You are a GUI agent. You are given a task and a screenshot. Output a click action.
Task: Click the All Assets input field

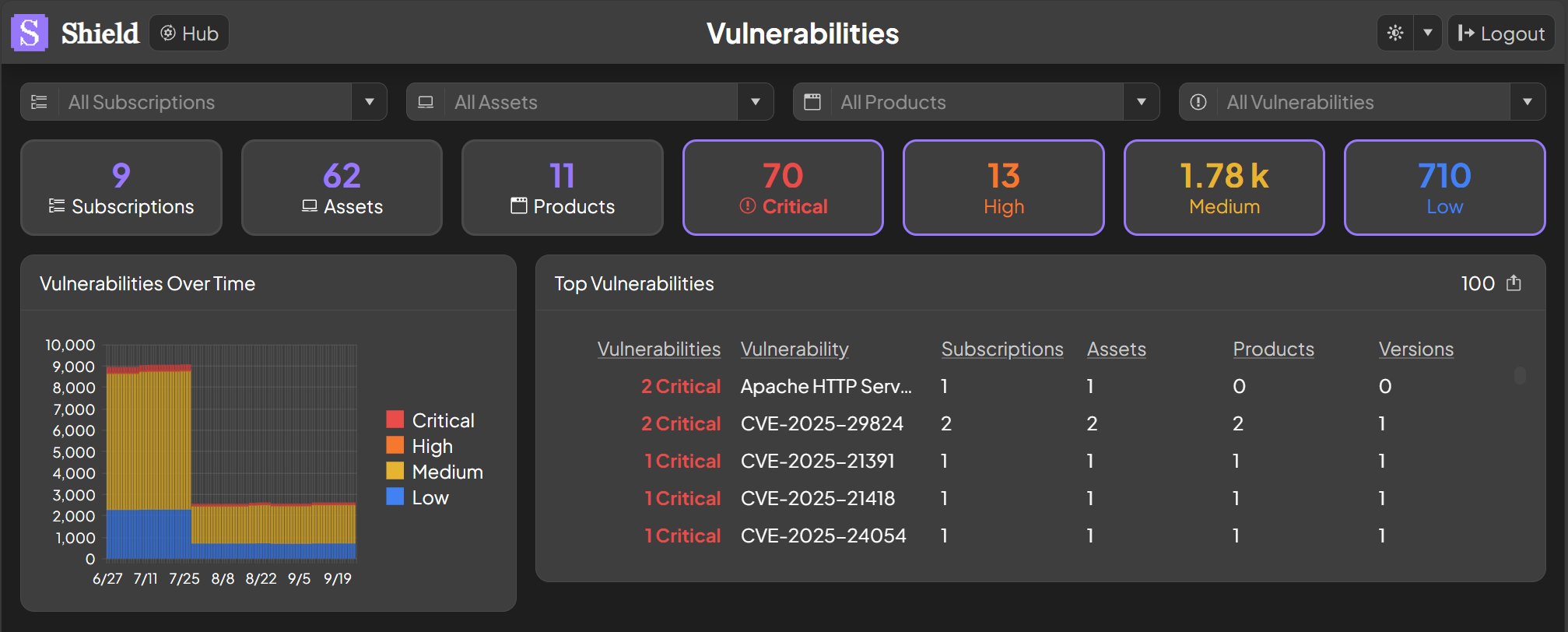(x=591, y=102)
